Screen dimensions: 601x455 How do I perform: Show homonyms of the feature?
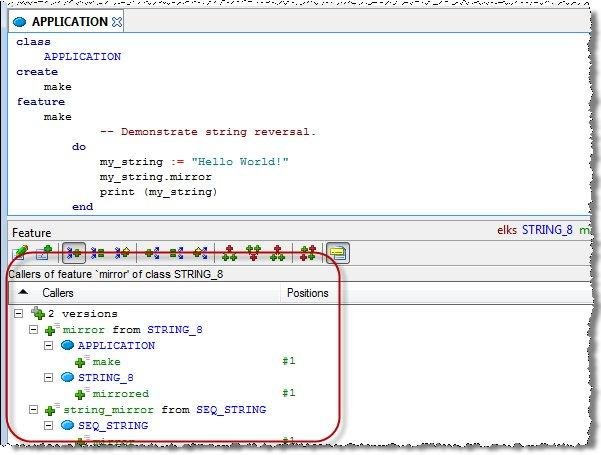pos(308,253)
